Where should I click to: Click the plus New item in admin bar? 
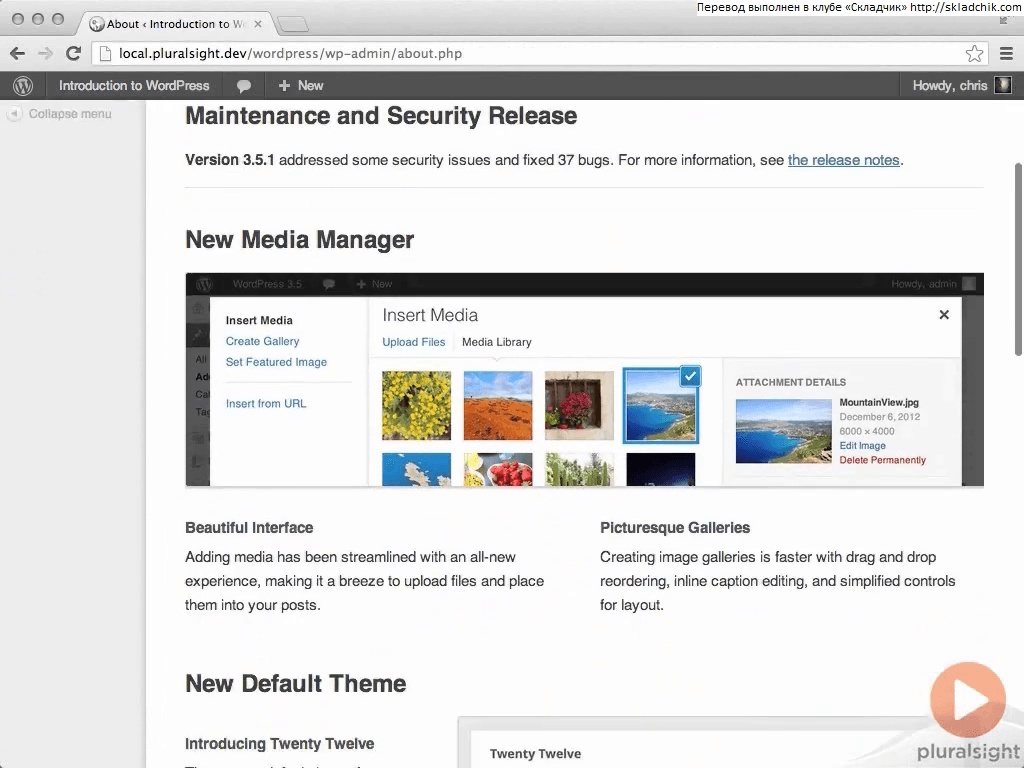[x=301, y=86]
